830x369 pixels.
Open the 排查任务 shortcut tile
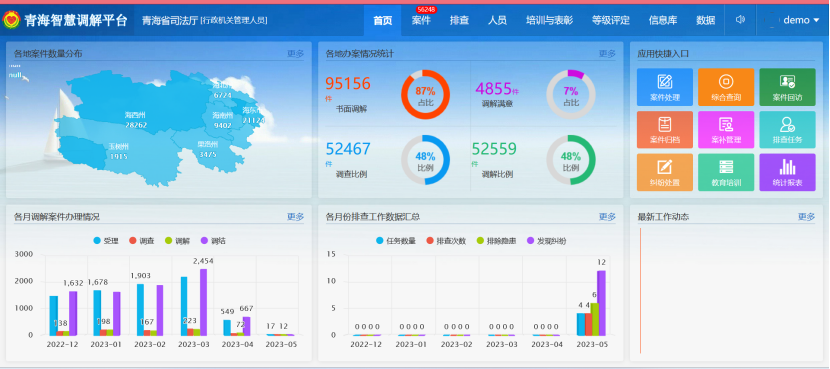tap(787, 130)
